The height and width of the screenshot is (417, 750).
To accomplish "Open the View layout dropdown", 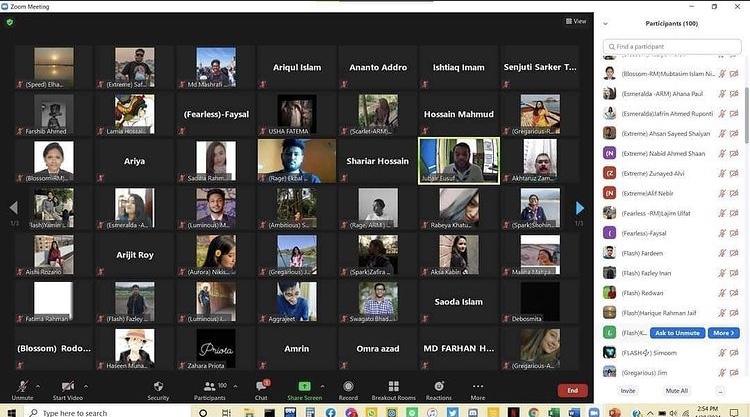I will (x=576, y=21).
